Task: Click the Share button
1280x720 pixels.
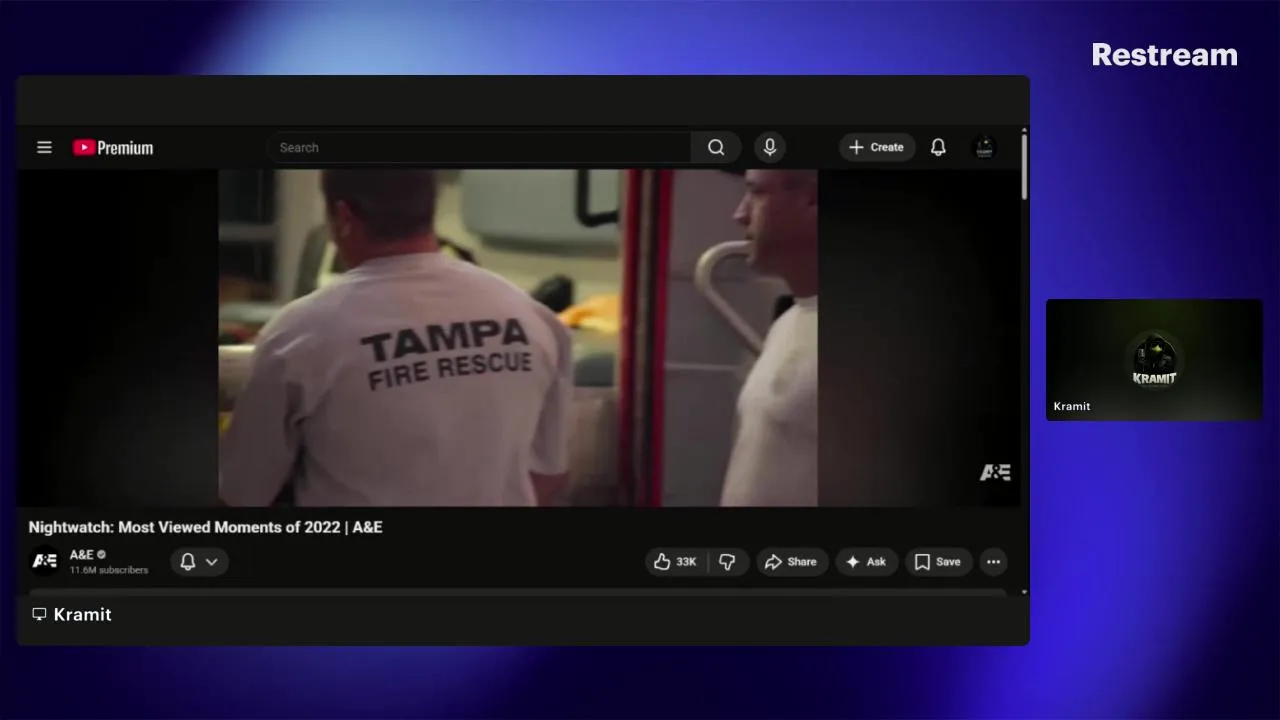Action: 791,562
